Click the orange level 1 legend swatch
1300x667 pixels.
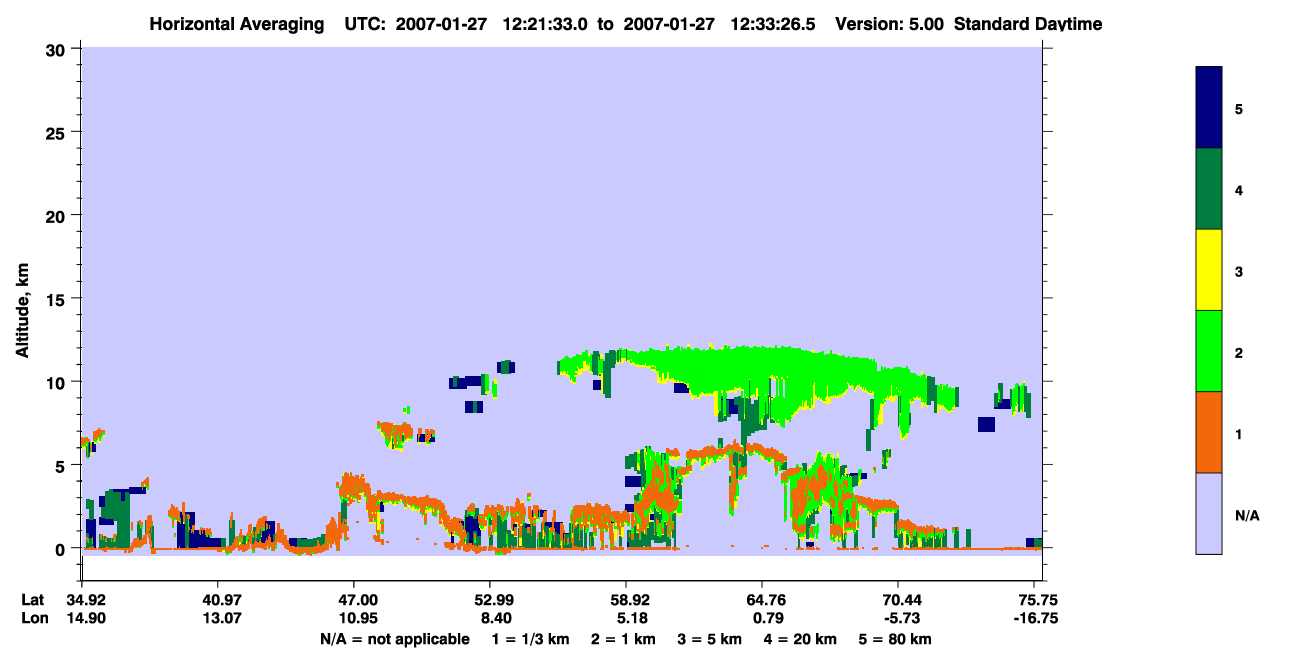1209,432
